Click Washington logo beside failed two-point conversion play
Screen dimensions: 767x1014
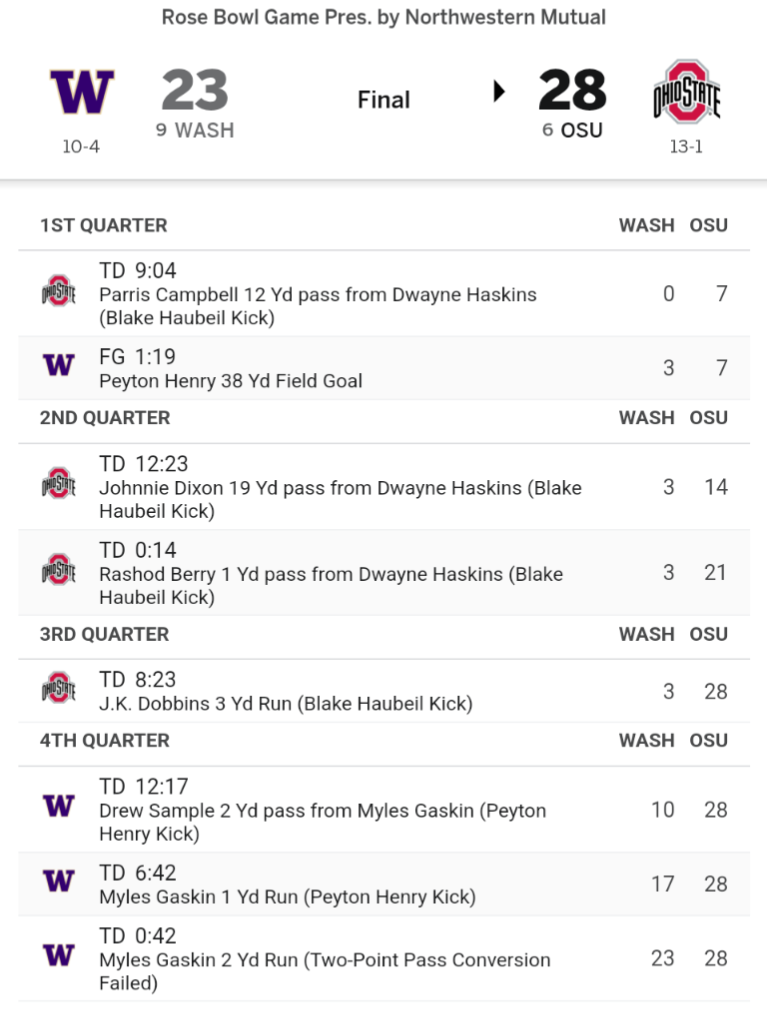pos(58,957)
